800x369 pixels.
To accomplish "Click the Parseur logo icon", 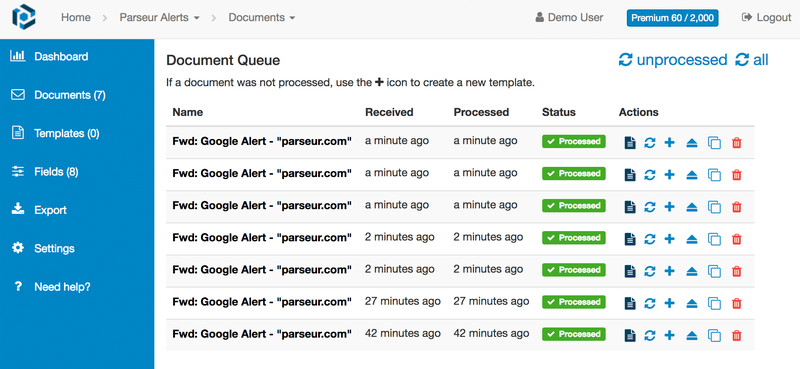I will pos(24,17).
